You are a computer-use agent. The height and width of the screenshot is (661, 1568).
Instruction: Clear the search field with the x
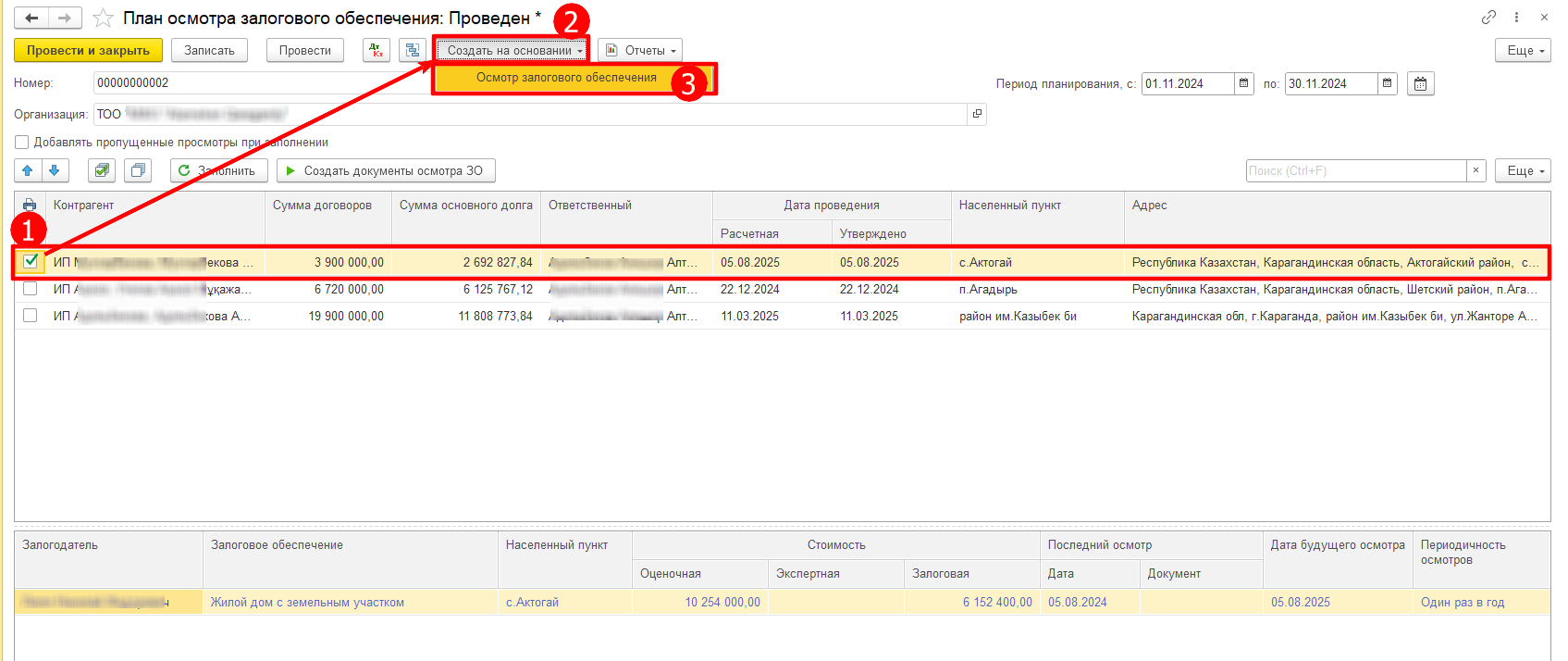1476,170
